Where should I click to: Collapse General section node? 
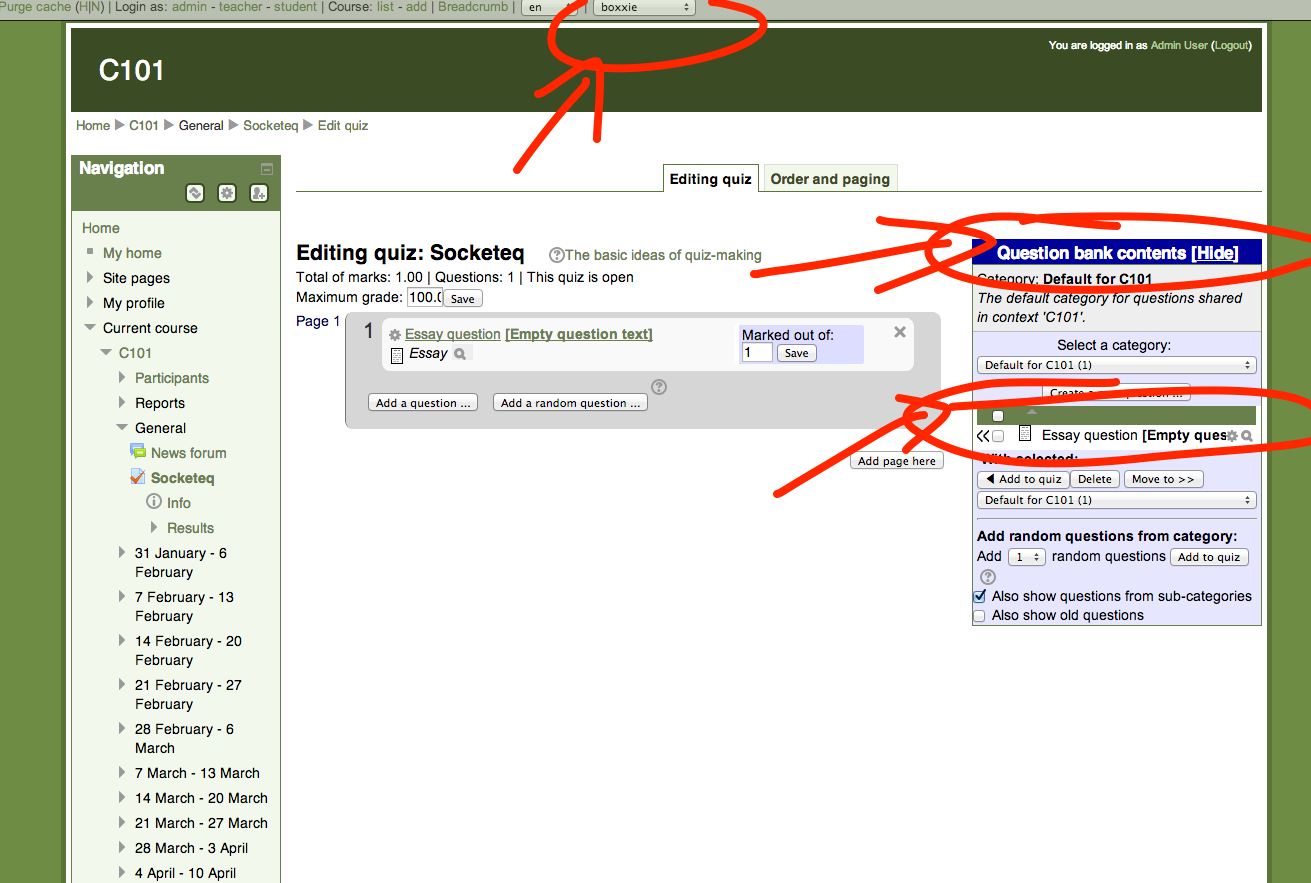point(122,428)
